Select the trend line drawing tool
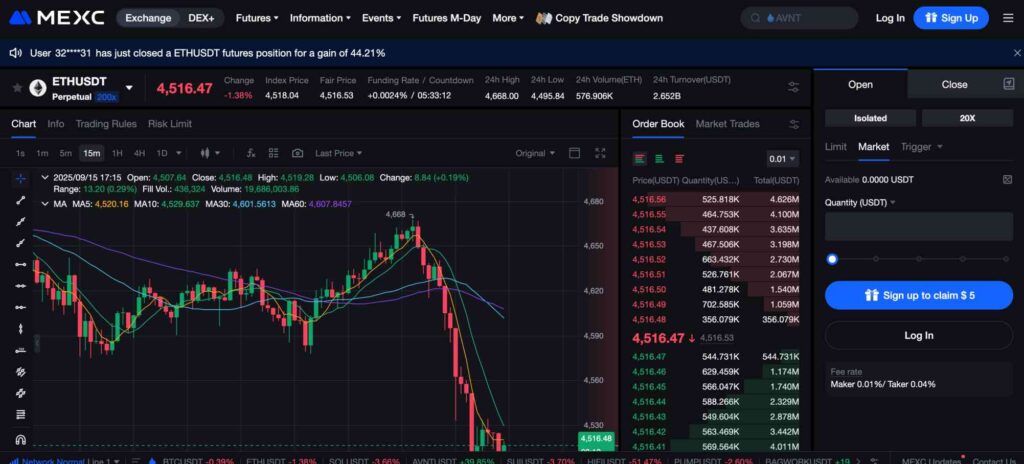Image resolution: width=1024 pixels, height=464 pixels. tap(20, 200)
